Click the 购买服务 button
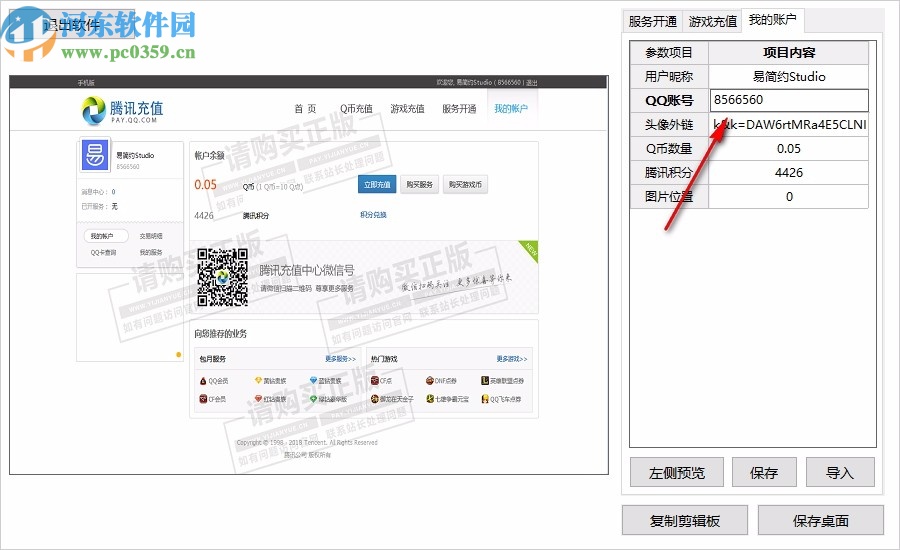900x550 pixels. click(420, 184)
